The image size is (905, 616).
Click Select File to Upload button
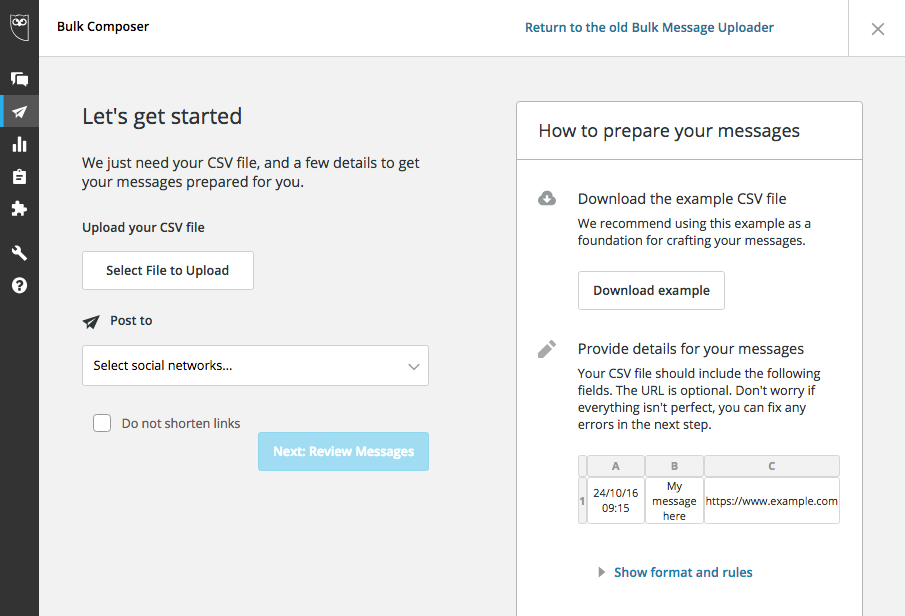point(168,270)
